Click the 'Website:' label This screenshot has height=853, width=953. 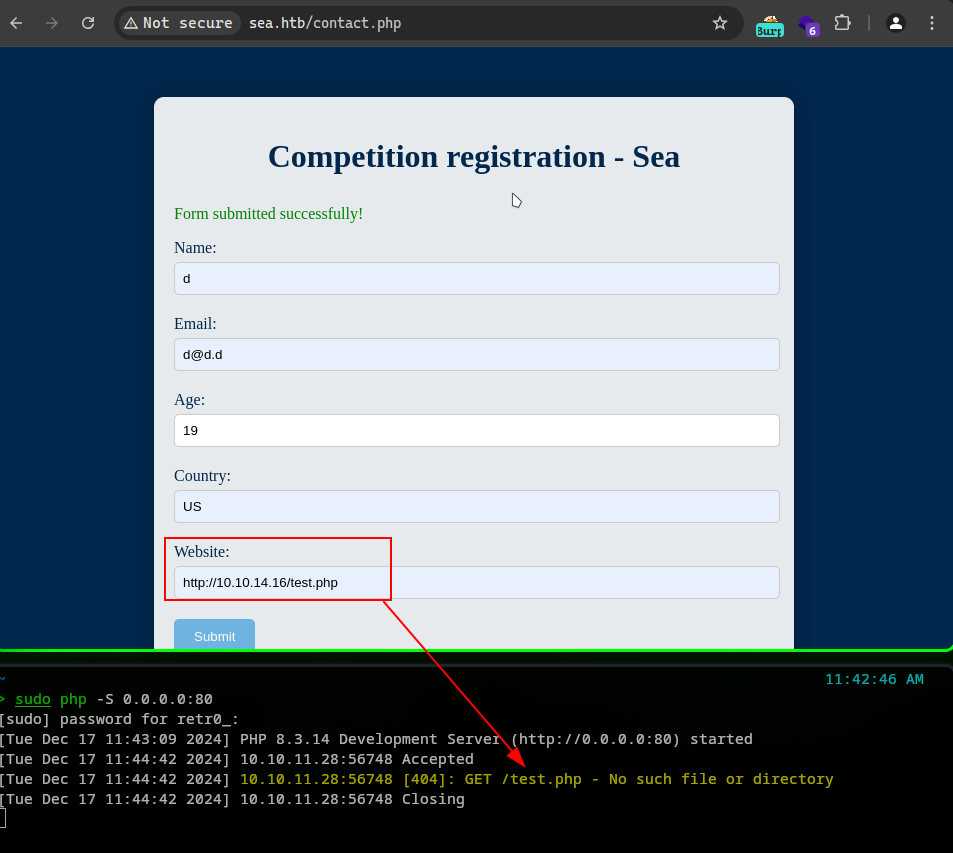202,552
